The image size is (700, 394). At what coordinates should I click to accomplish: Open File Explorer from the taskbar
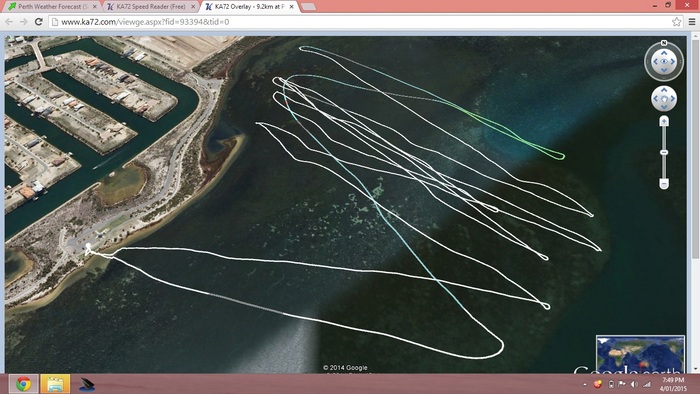point(55,384)
